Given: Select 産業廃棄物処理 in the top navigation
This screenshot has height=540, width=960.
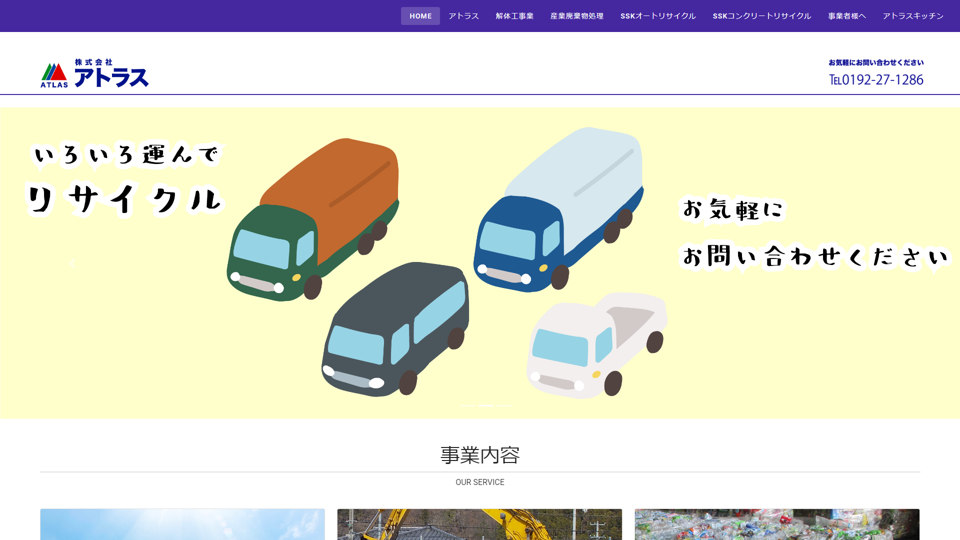Looking at the screenshot, I should click(x=576, y=16).
